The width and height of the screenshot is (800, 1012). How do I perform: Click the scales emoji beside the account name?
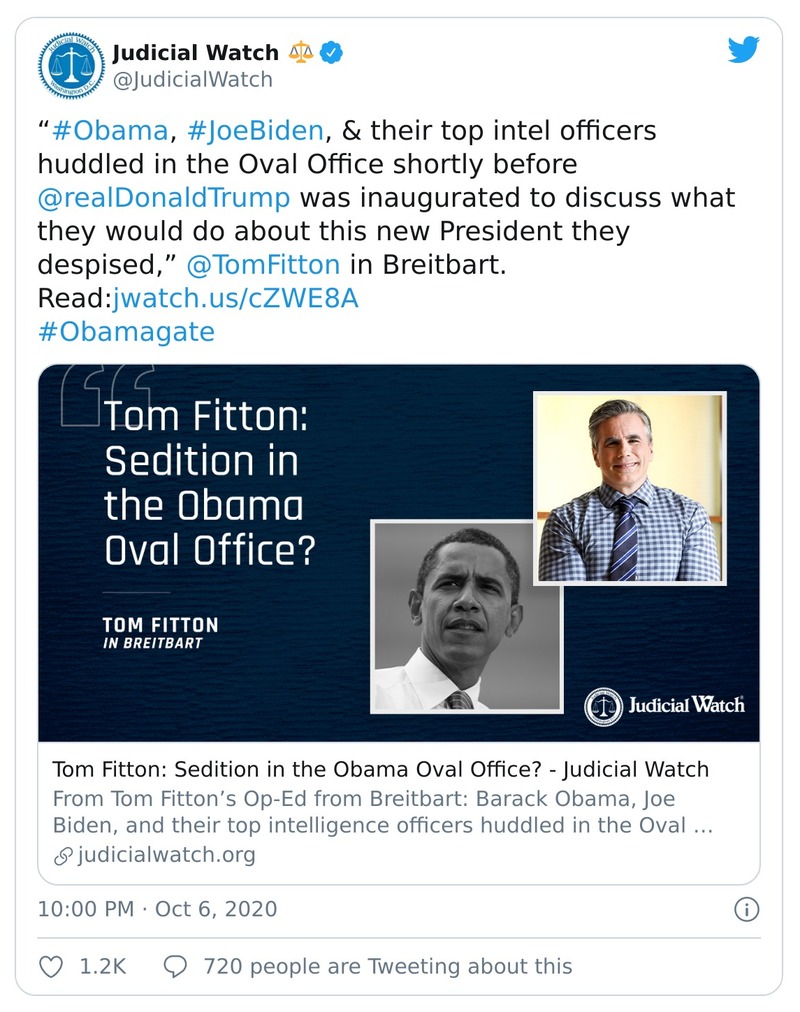click(x=300, y=52)
